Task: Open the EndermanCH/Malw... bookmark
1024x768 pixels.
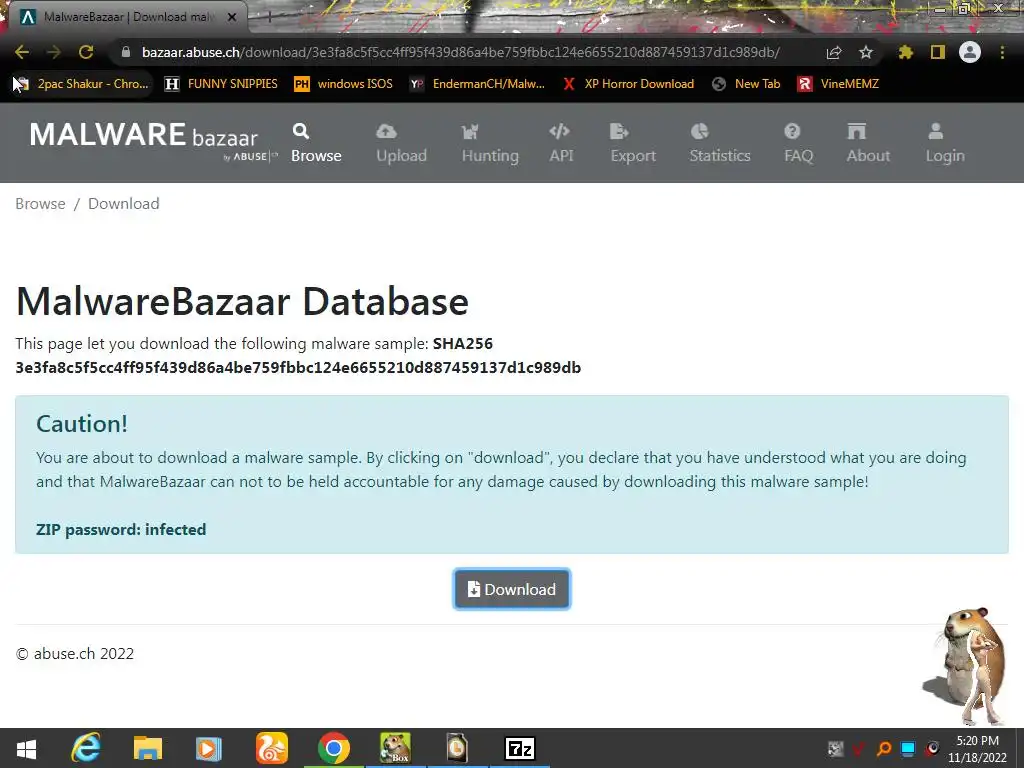Action: click(x=477, y=84)
